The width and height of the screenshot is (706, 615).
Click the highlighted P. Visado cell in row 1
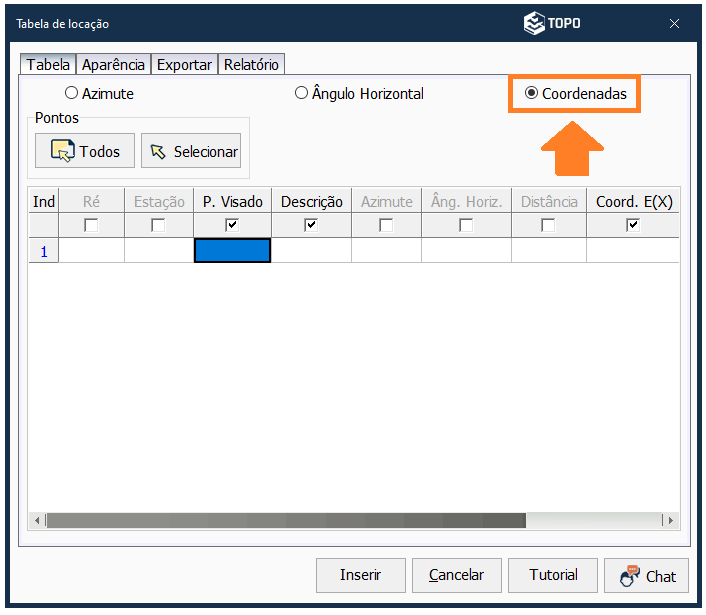(232, 251)
